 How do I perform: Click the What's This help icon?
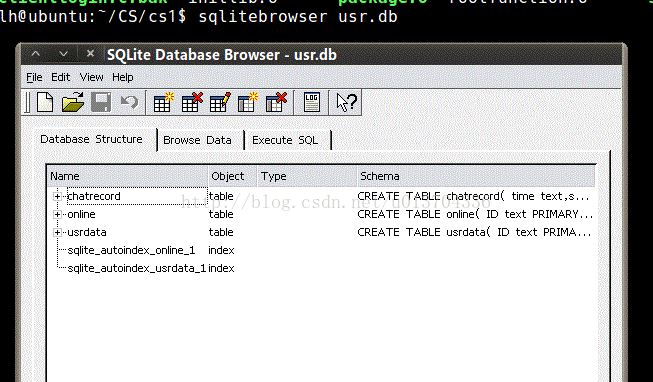click(346, 102)
